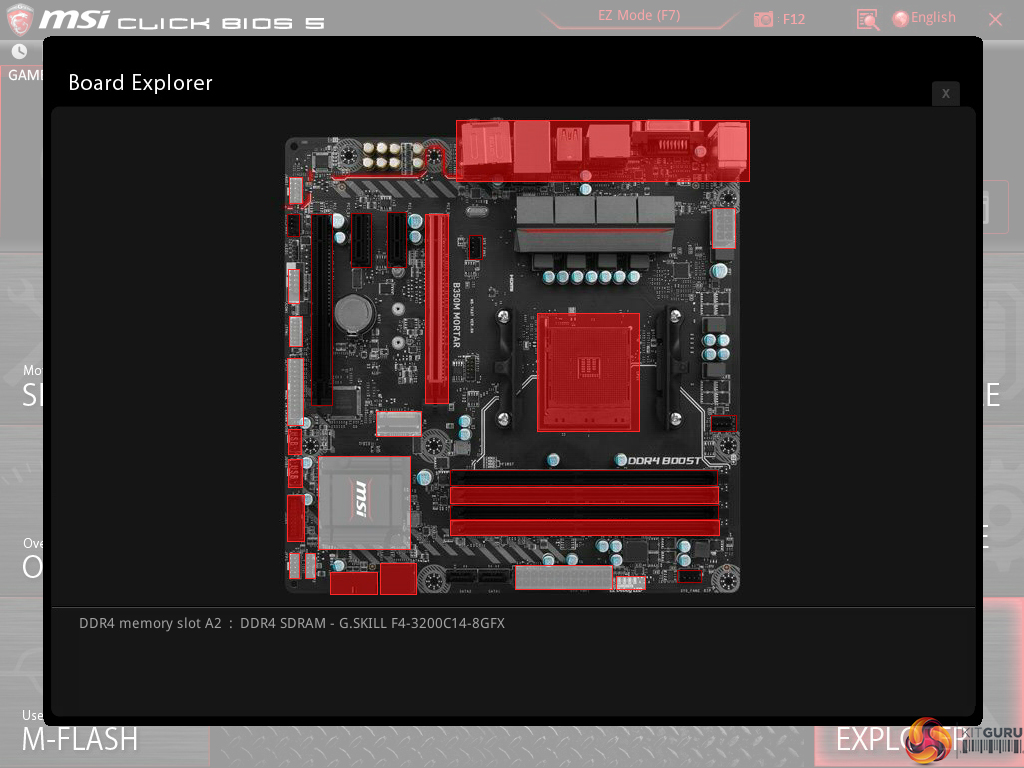Open M-FLASH in background menu
The image size is (1024, 768).
(80, 739)
